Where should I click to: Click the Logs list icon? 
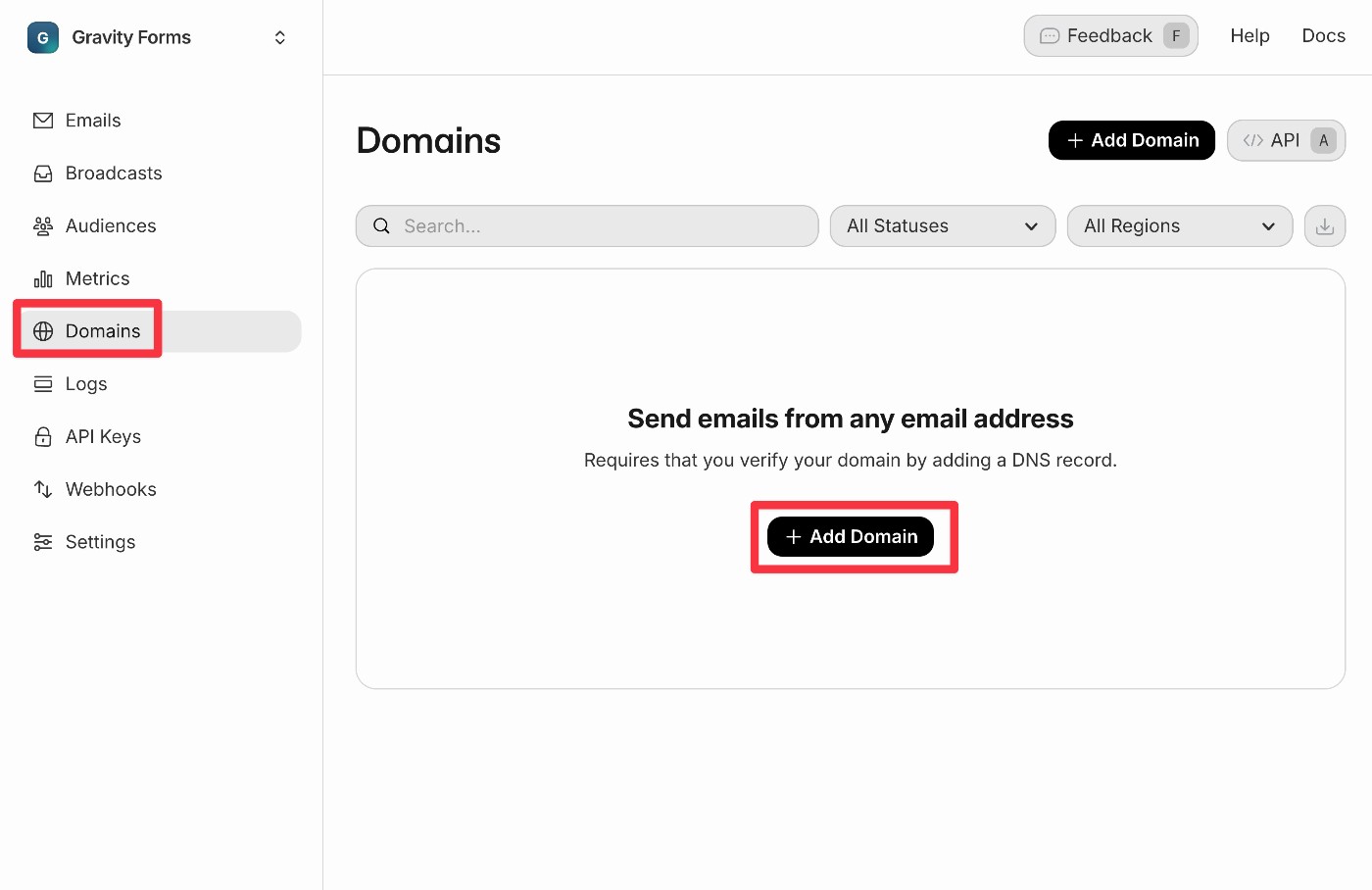coord(43,384)
